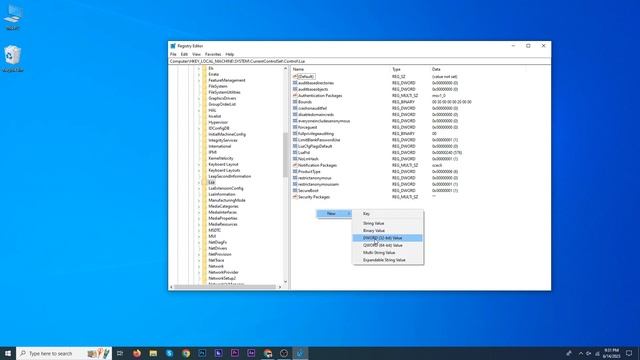
Task: Click the Registry Editor title bar icon
Action: point(173,46)
